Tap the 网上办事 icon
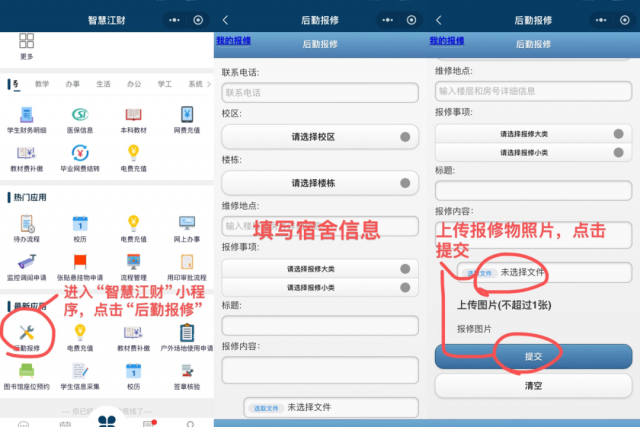 coord(189,225)
